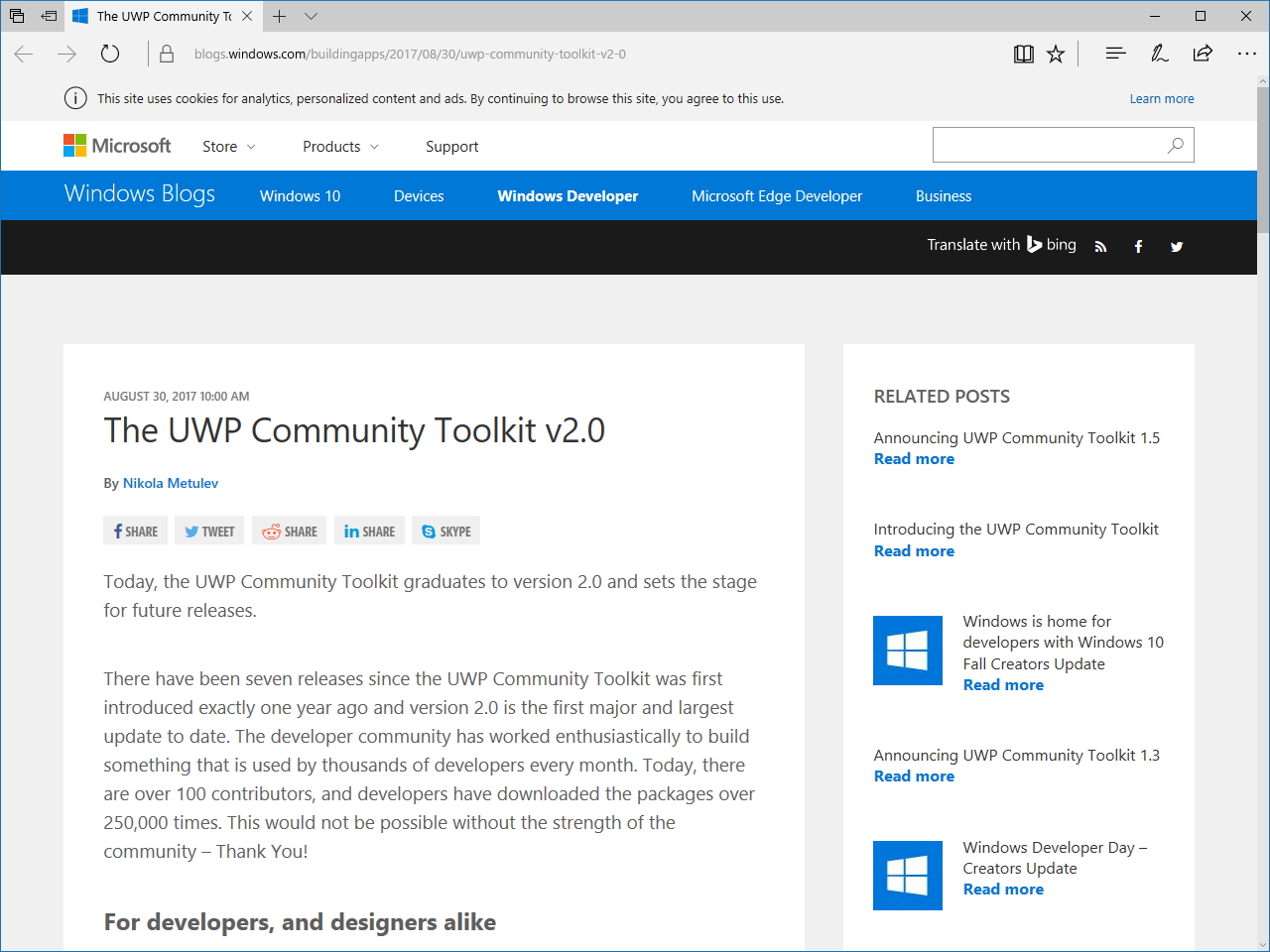The width and height of the screenshot is (1270, 952).
Task: Expand the Products dropdown menu
Action: pos(339,146)
